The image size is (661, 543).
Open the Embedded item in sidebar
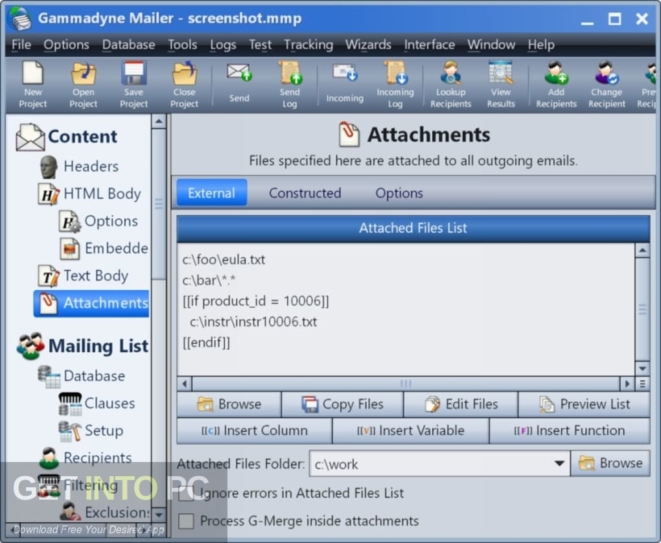click(116, 248)
